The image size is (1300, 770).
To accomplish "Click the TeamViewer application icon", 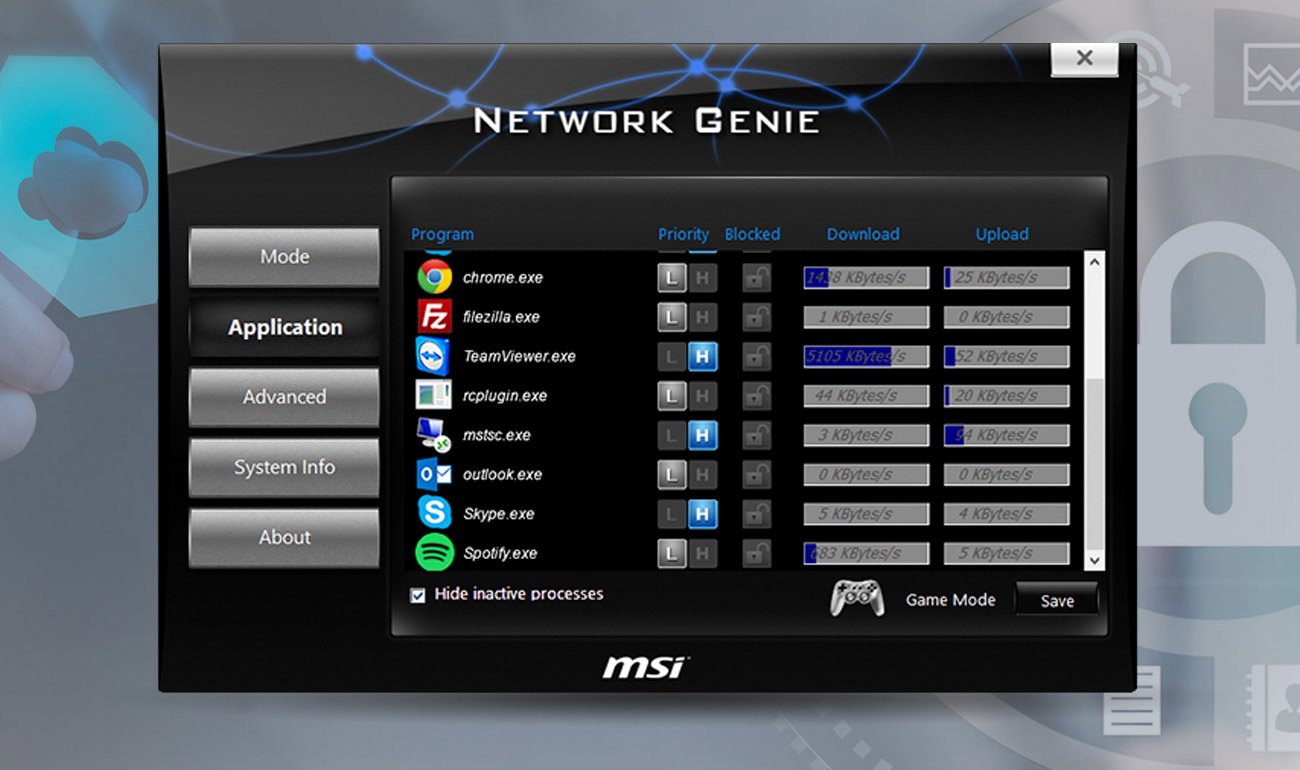I will pyautogui.click(x=434, y=356).
